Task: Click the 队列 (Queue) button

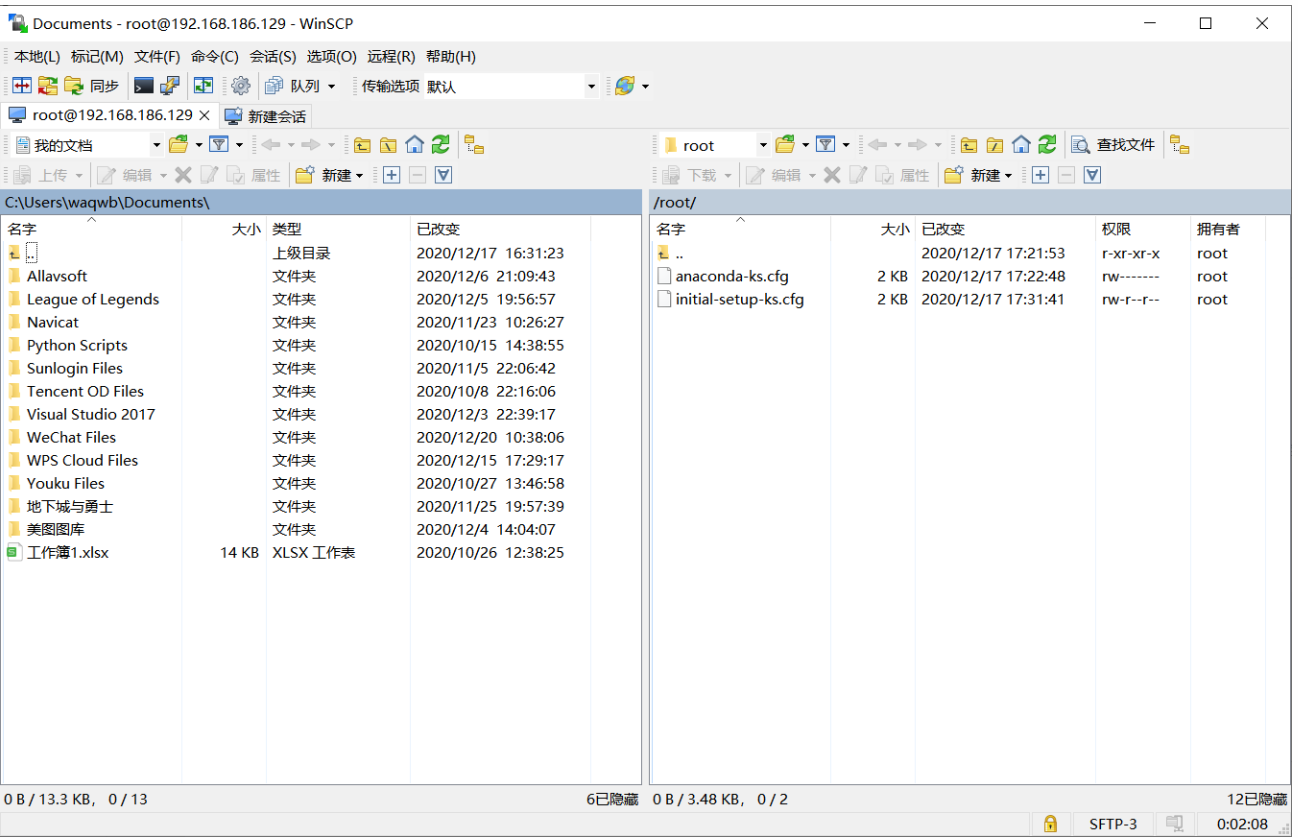Action: [x=294, y=86]
